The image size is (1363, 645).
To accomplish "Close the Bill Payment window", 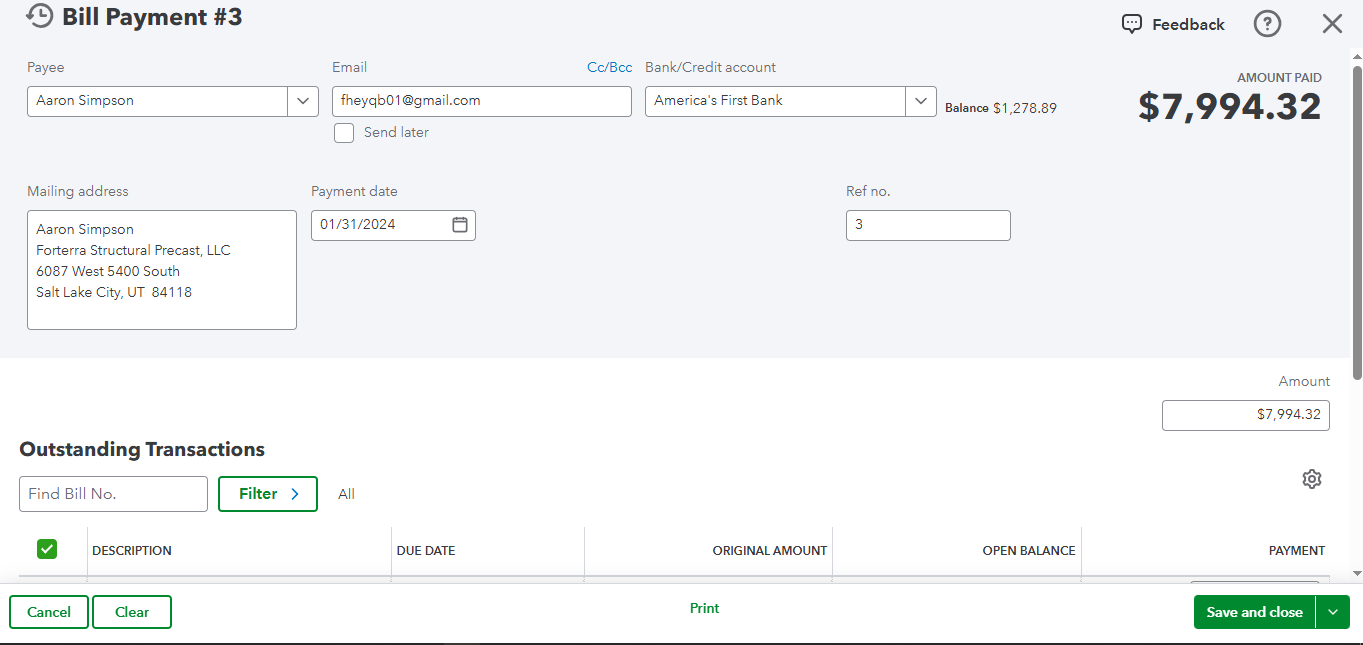I will (1332, 24).
